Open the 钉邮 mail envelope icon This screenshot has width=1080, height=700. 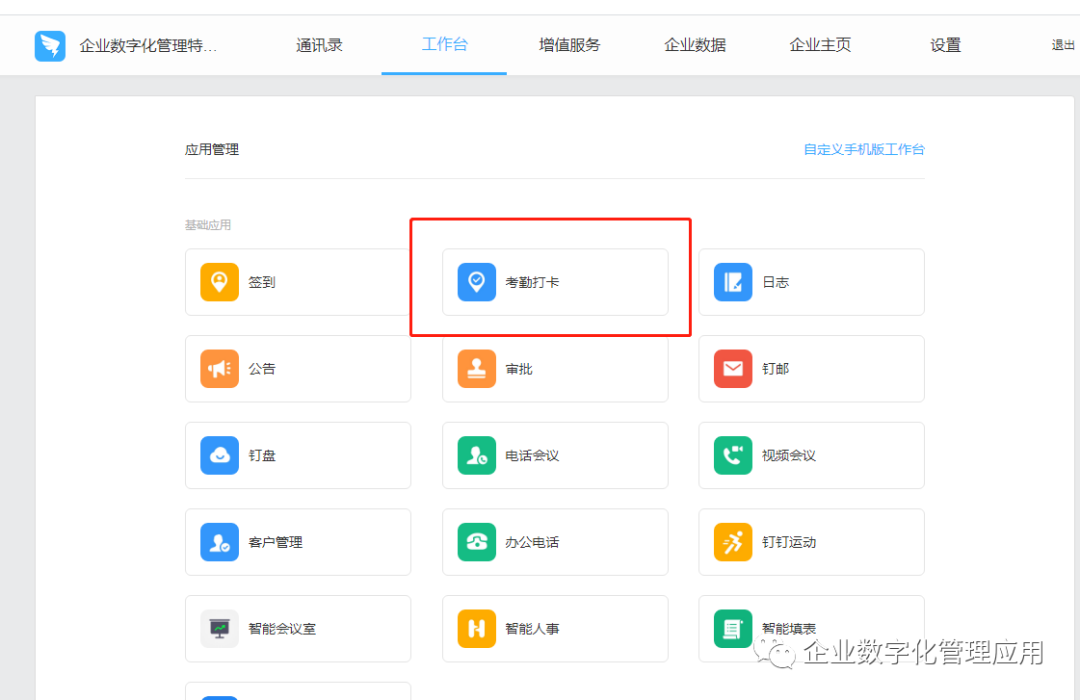pos(733,369)
